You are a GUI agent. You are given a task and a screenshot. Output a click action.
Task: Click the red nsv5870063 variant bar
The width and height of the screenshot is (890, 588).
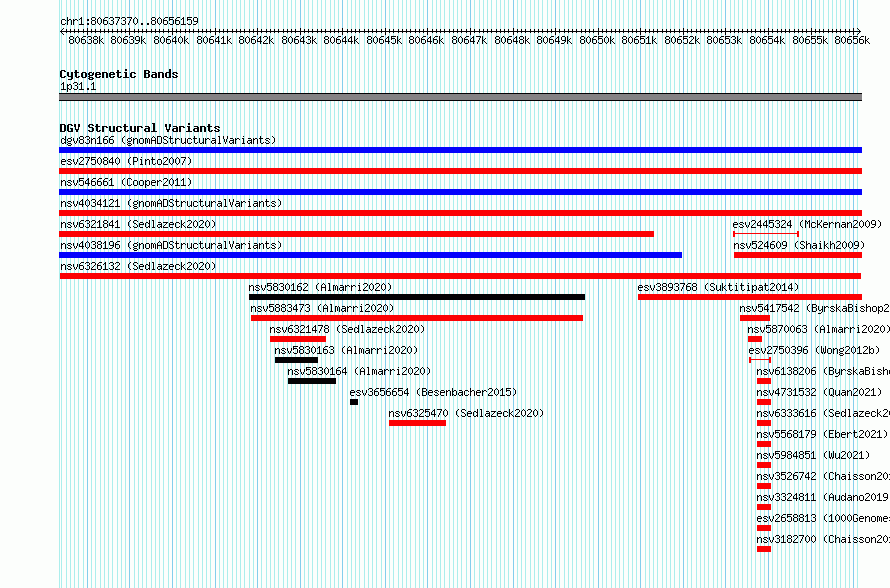(x=755, y=339)
